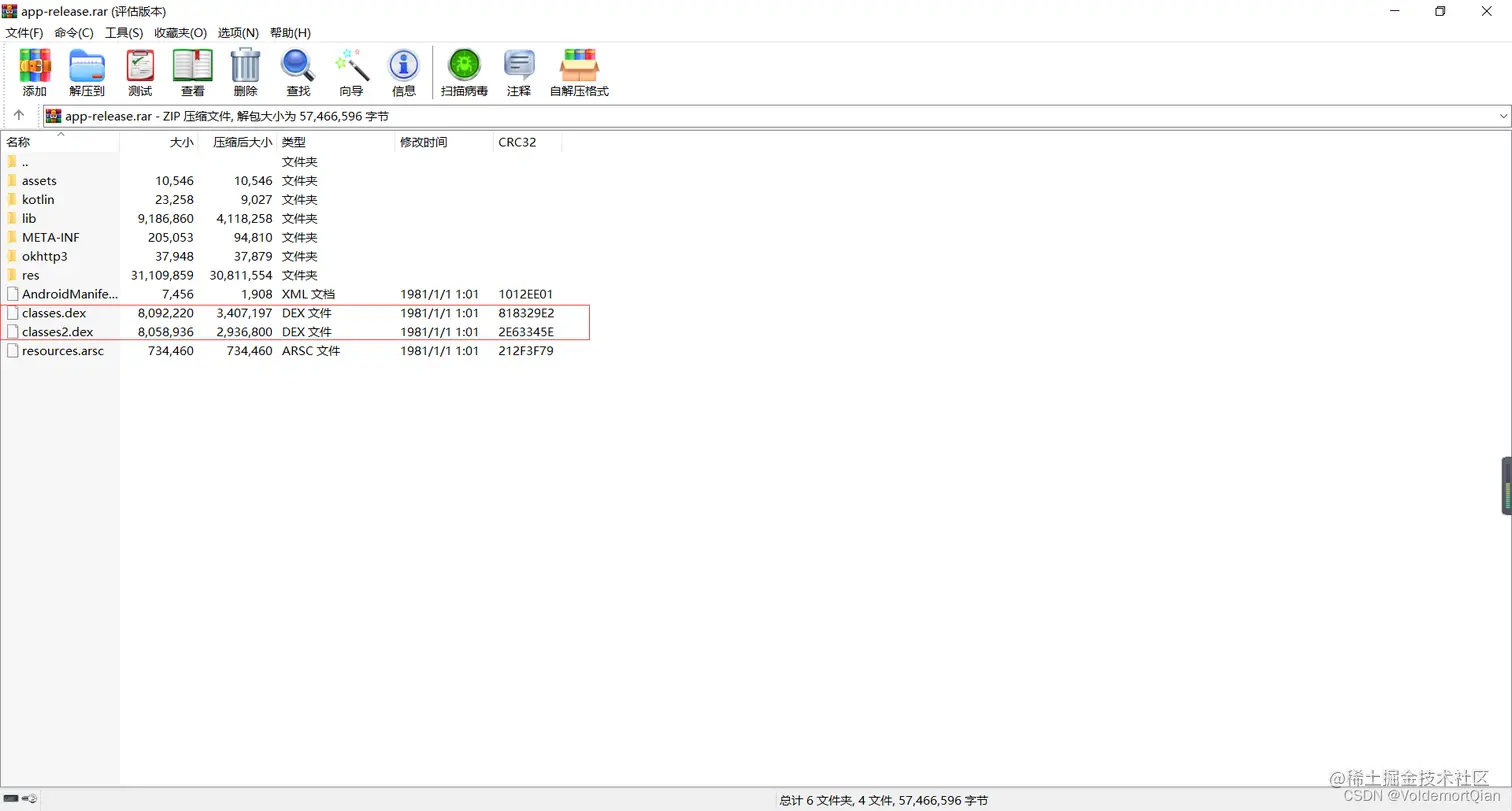Click the classes.dex file icon
This screenshot has width=1512, height=811.
[12, 313]
